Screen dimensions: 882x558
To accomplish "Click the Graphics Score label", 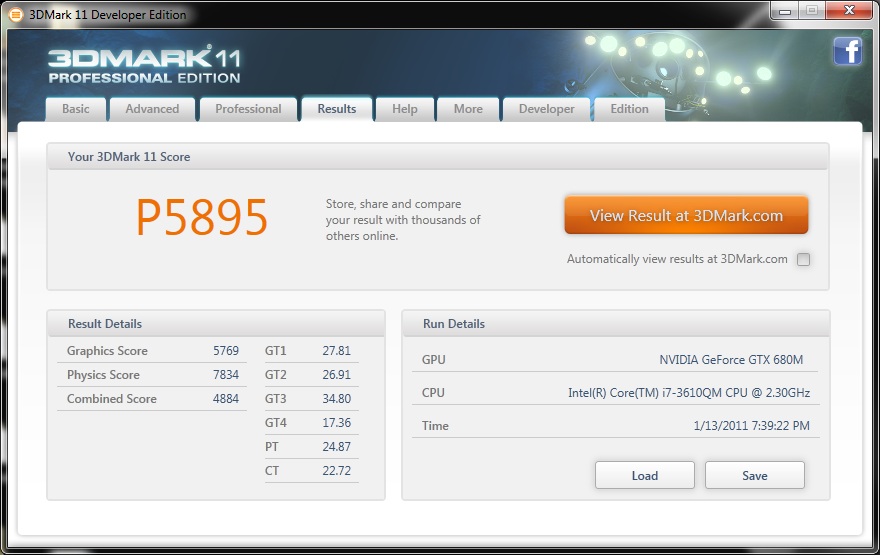I will click(107, 351).
